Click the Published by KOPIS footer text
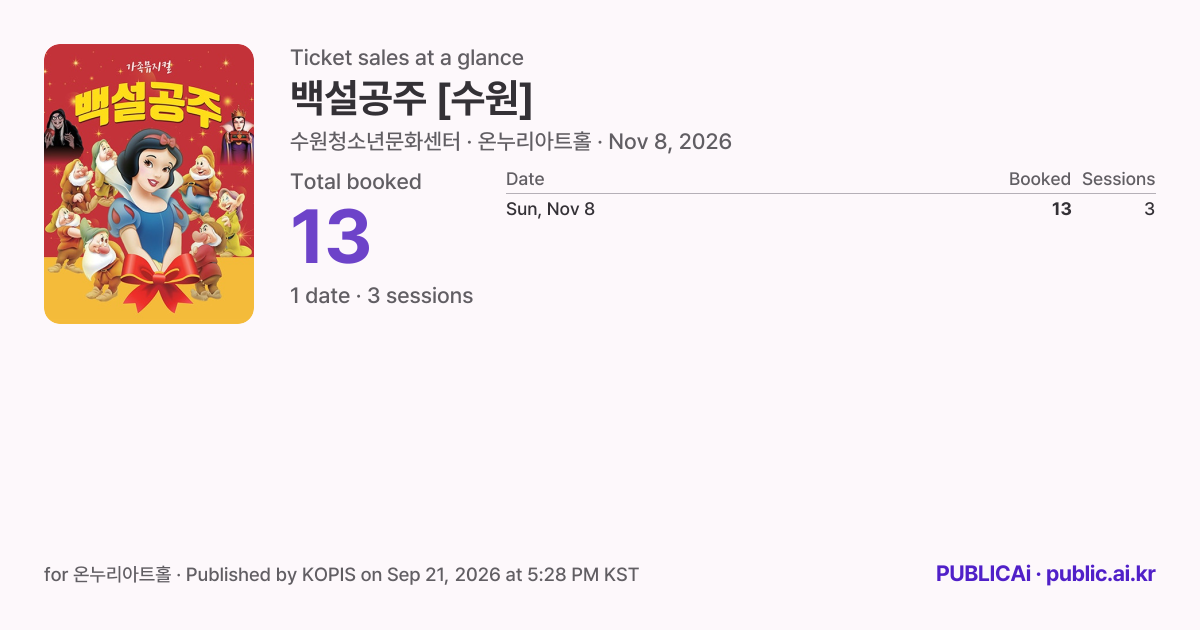1200x630 pixels. 271,575
